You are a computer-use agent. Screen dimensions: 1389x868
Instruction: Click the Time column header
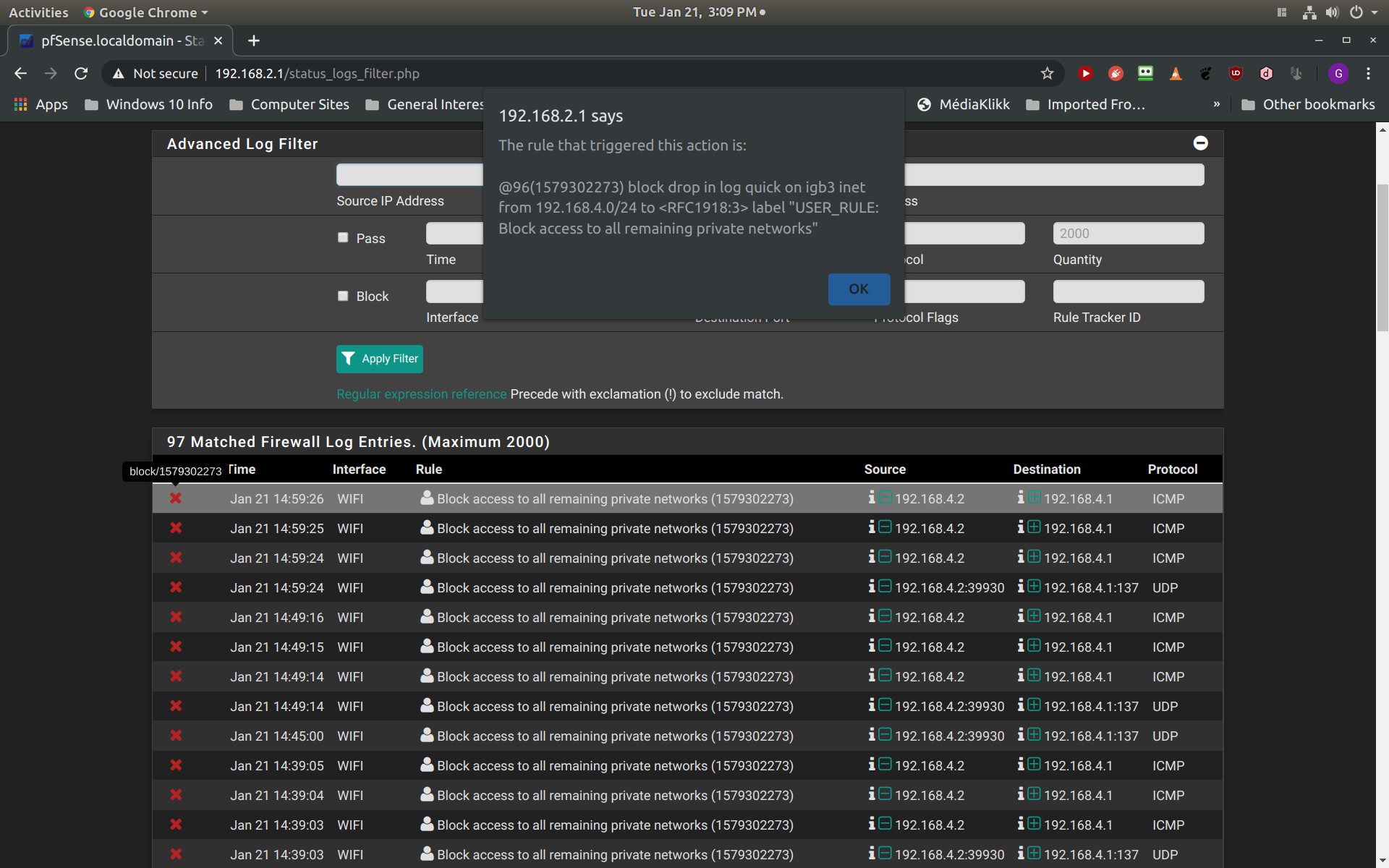click(x=242, y=469)
